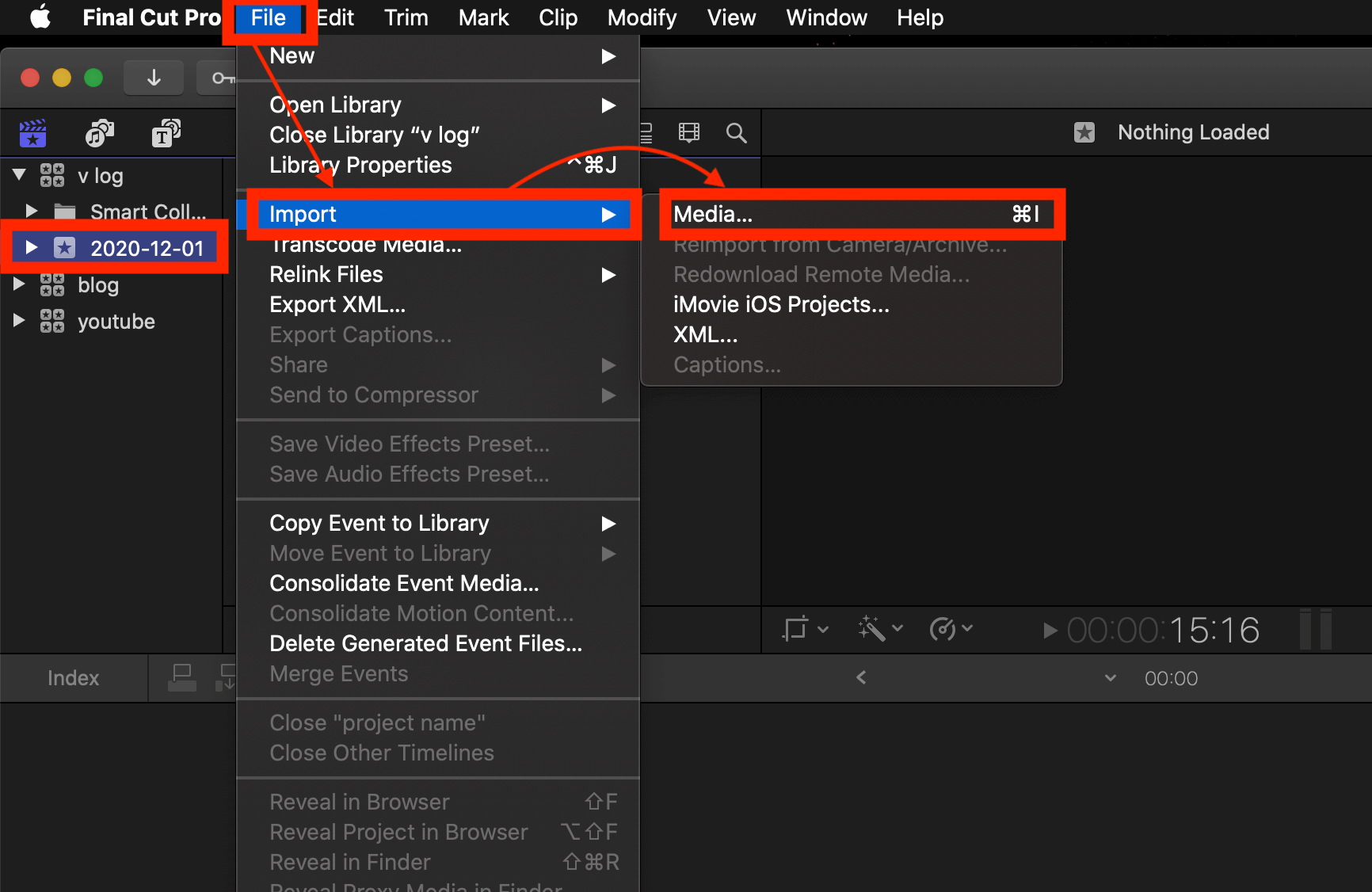
Task: Show the Libraries sidebar clapperboard icon
Action: point(33,133)
